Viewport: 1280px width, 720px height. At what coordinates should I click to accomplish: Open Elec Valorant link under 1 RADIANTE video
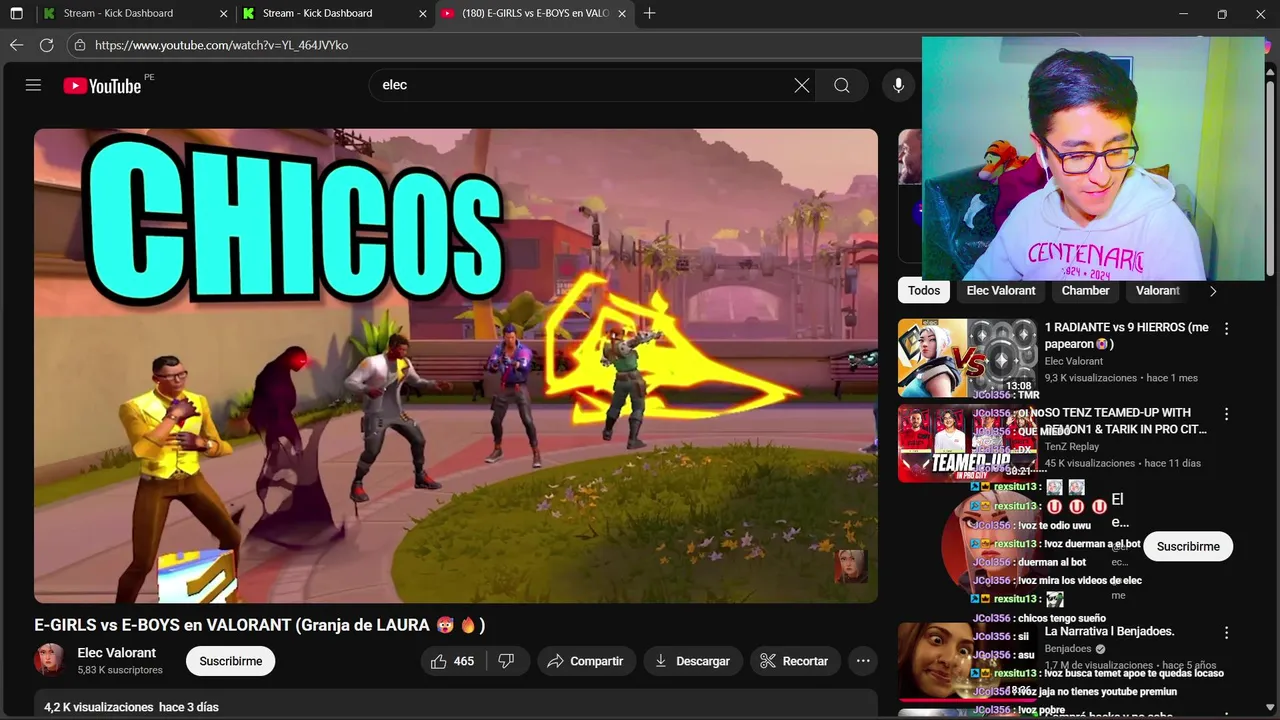(1074, 361)
